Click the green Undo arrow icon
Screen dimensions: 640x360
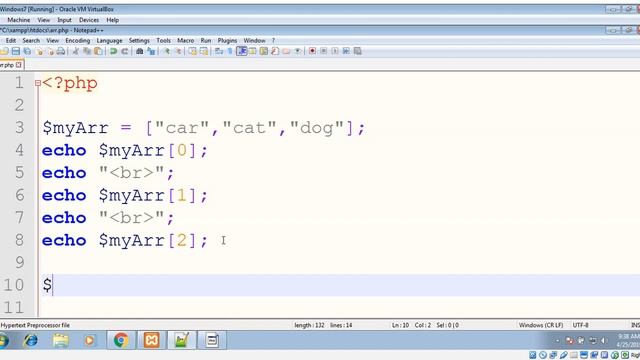tap(113, 51)
